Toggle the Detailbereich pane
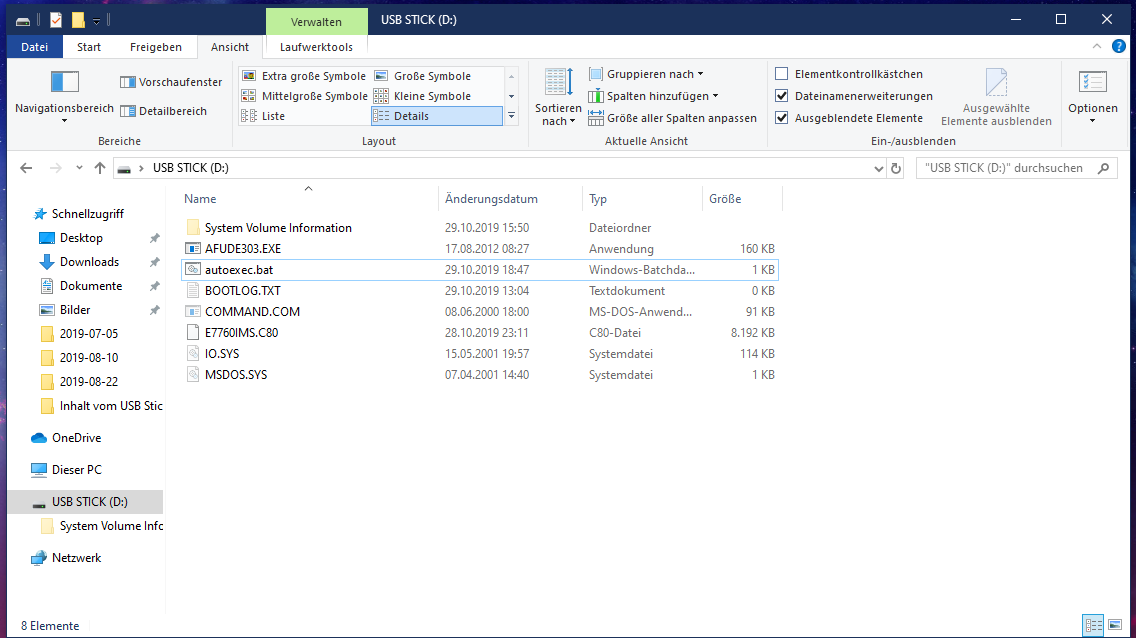 pyautogui.click(x=163, y=111)
